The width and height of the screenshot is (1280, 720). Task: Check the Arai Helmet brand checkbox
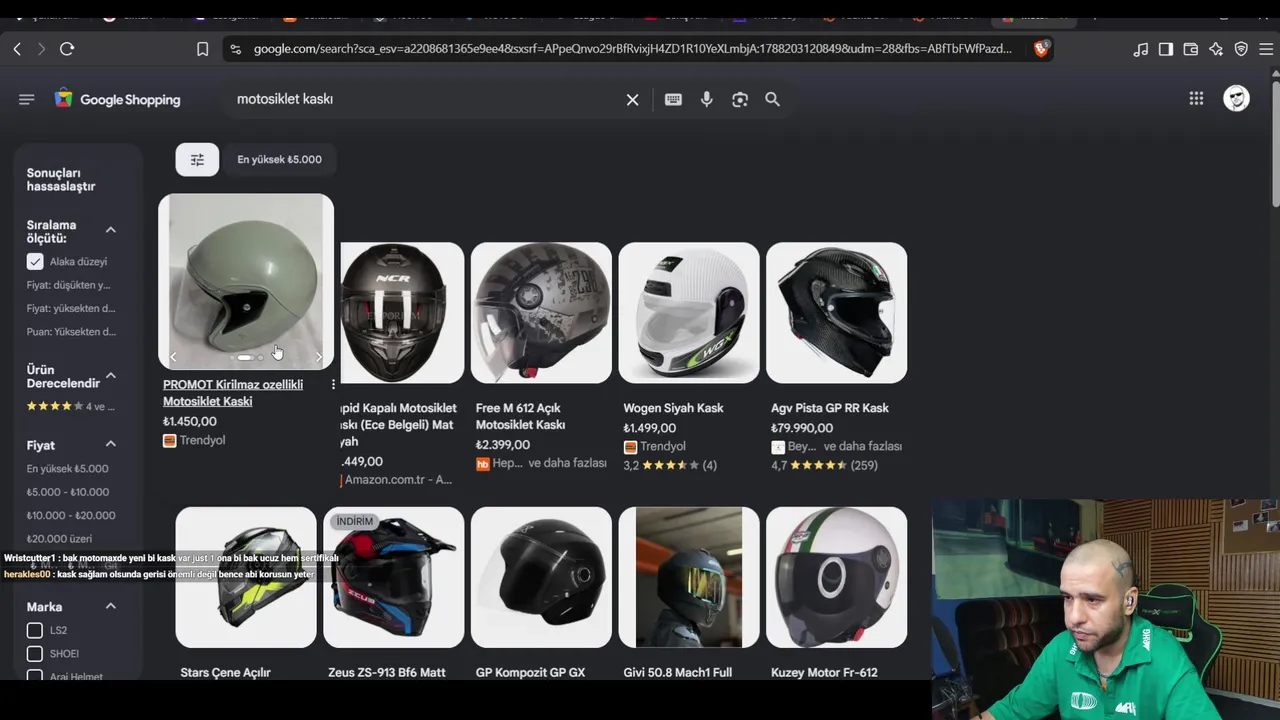click(x=35, y=675)
